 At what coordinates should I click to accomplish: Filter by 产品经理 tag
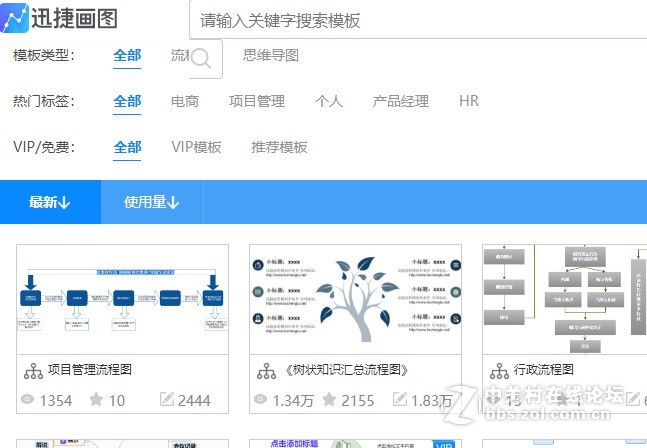tap(400, 101)
